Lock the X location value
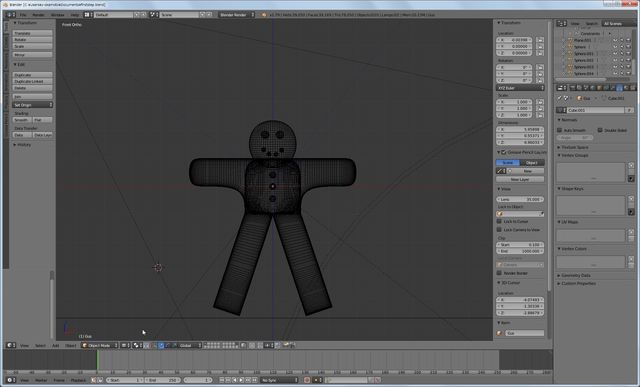 pyautogui.click(x=540, y=40)
